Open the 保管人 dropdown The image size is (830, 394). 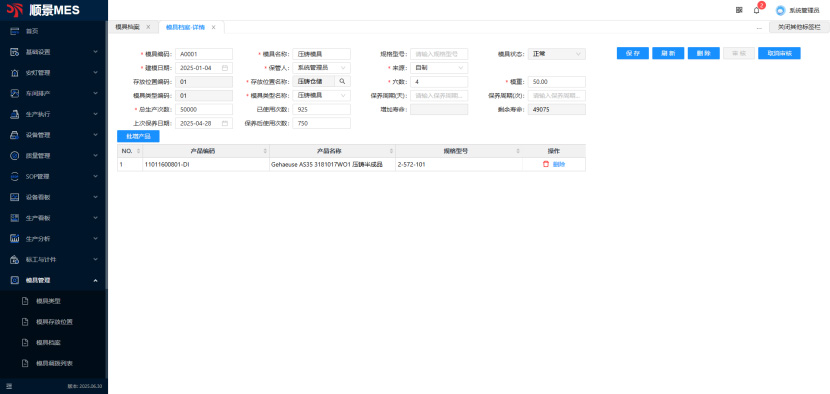(x=321, y=68)
